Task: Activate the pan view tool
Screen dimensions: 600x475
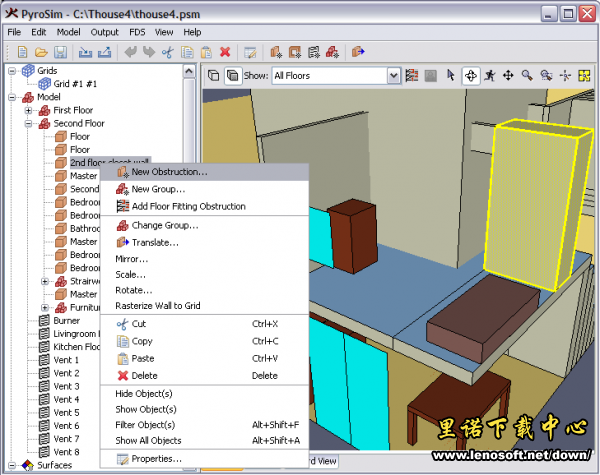Action: [x=508, y=75]
